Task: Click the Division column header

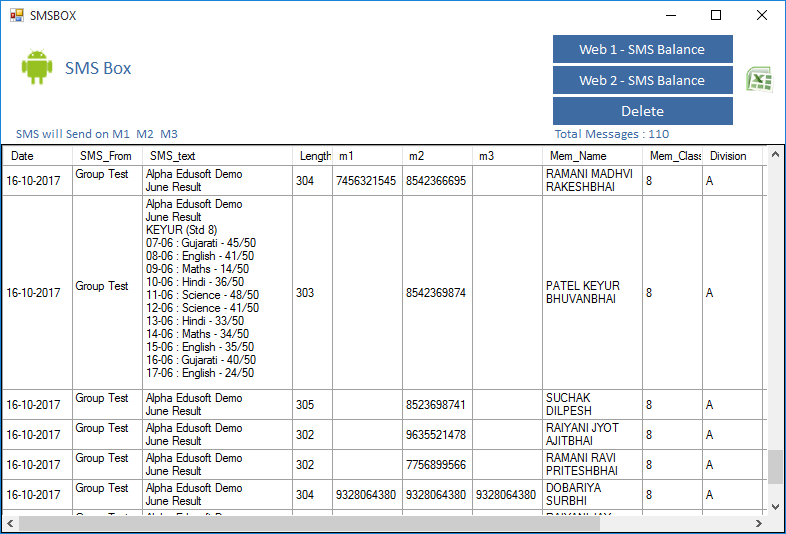Action: tap(728, 156)
